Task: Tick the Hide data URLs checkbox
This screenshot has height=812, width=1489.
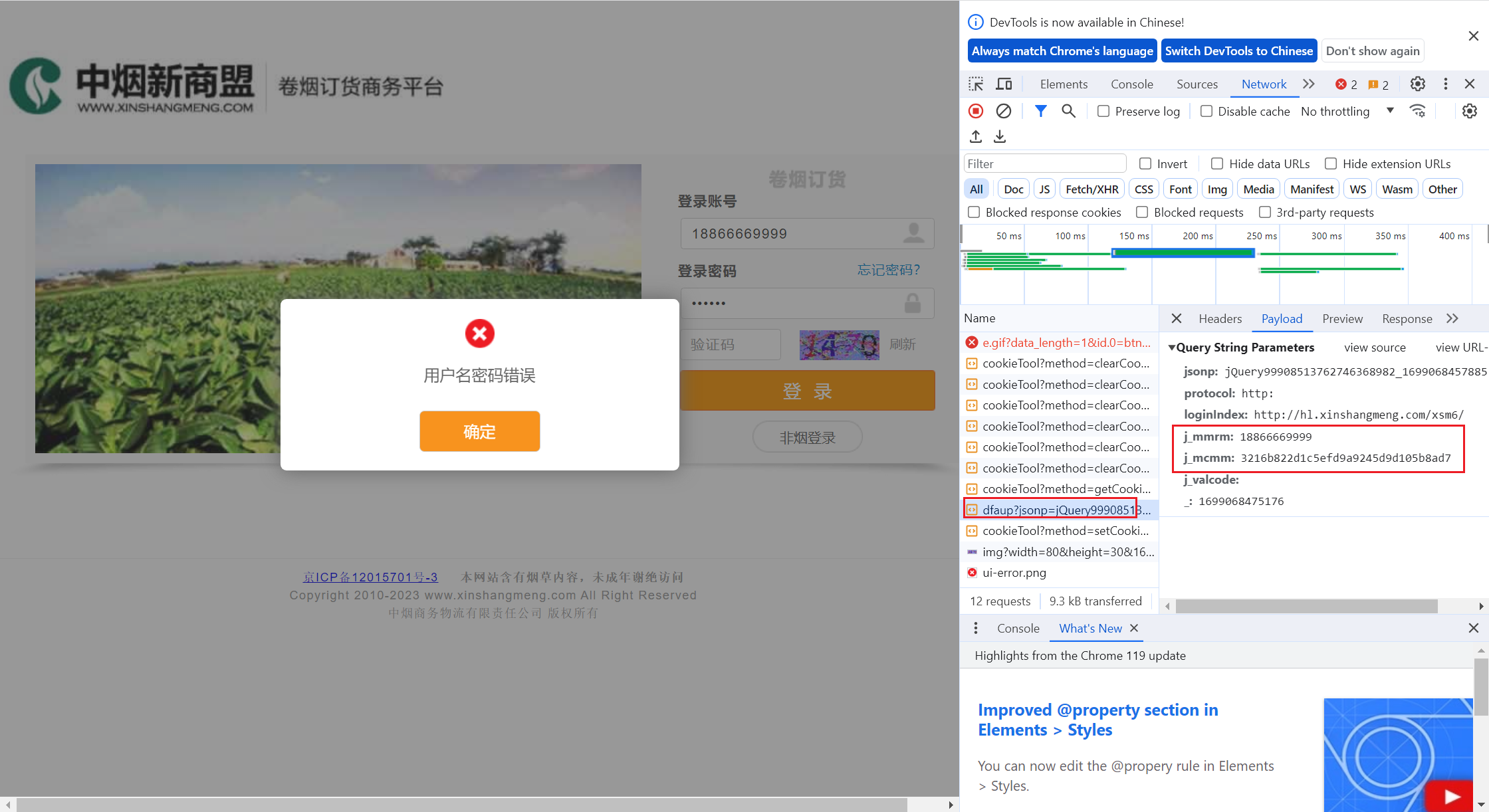Action: 1217,163
